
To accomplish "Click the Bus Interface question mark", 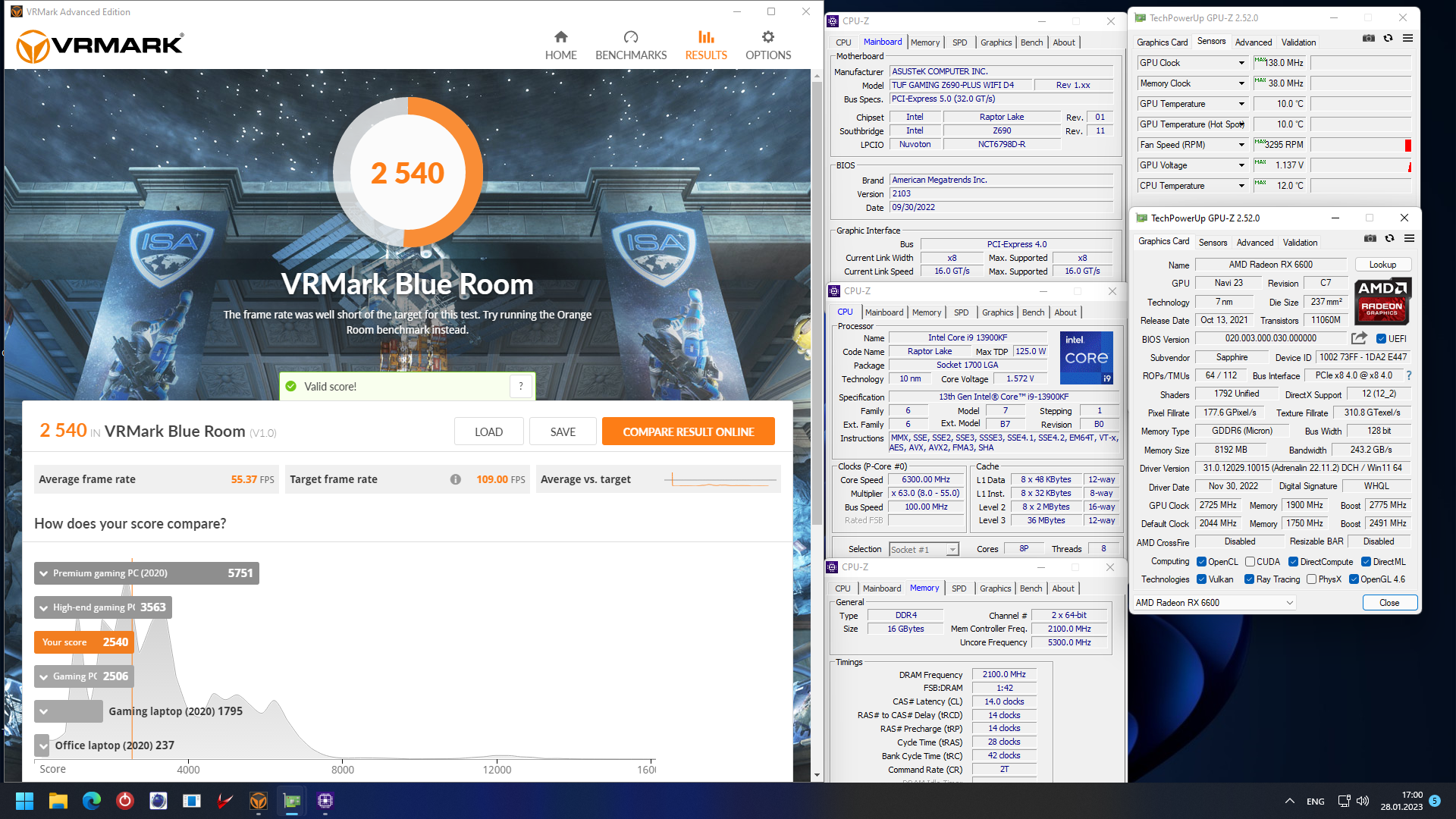I will (x=1409, y=375).
